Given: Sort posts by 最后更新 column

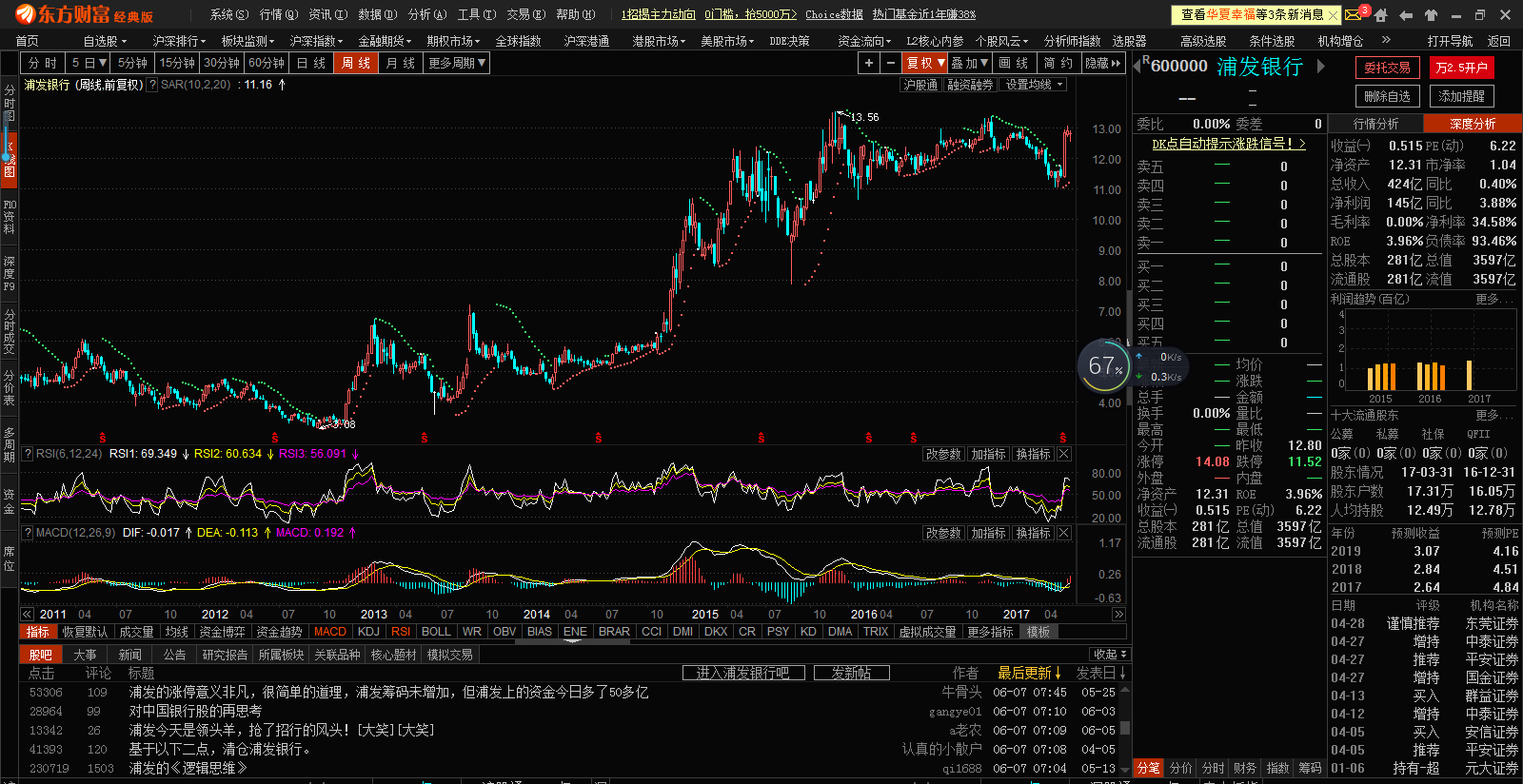Looking at the screenshot, I should point(1029,673).
